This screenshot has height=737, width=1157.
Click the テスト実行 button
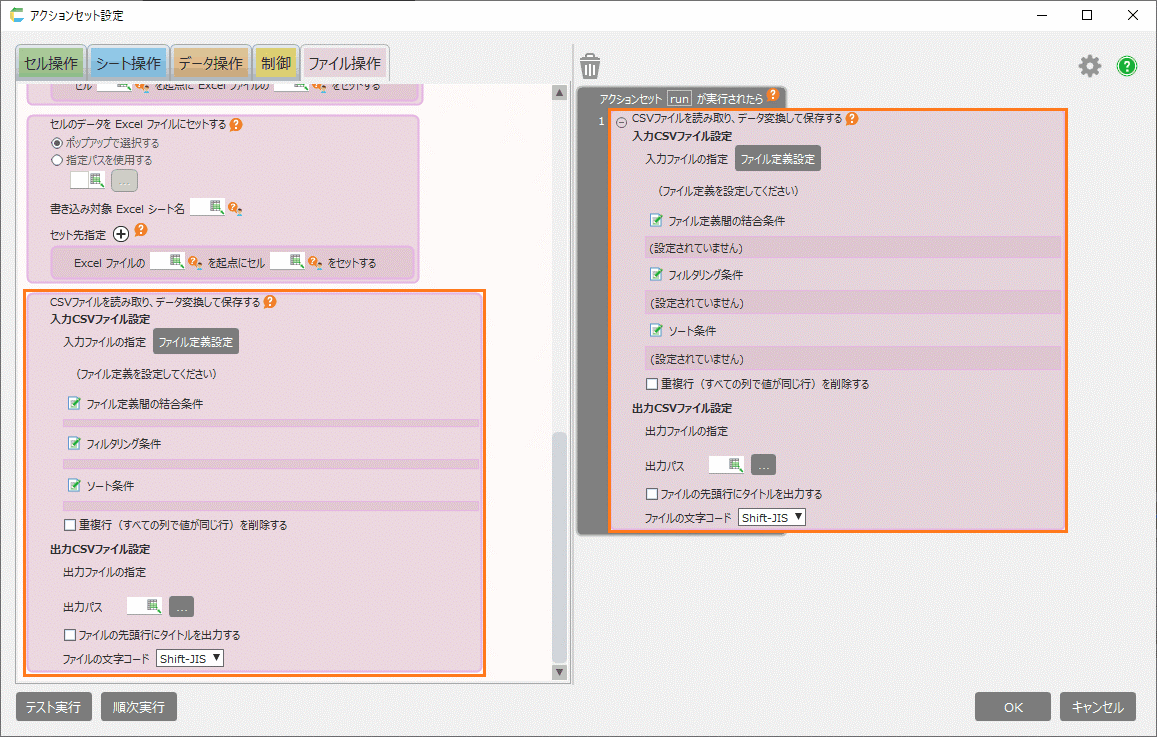54,707
